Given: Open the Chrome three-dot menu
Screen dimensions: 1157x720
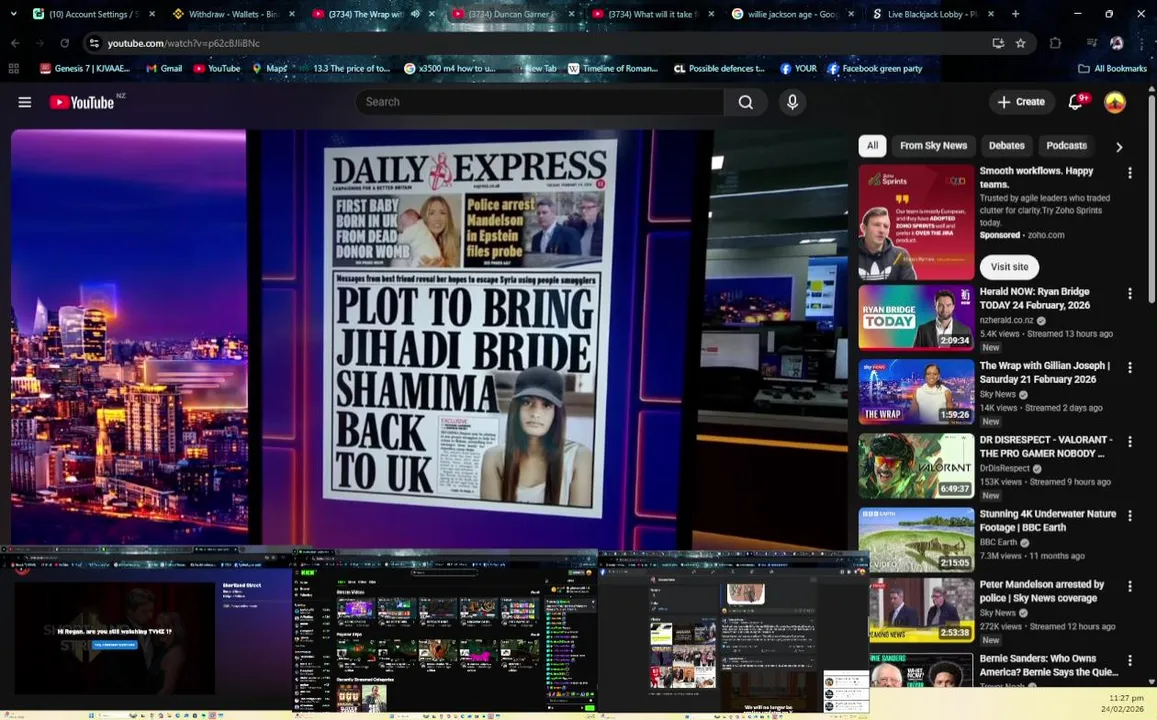Looking at the screenshot, I should point(1141,44).
